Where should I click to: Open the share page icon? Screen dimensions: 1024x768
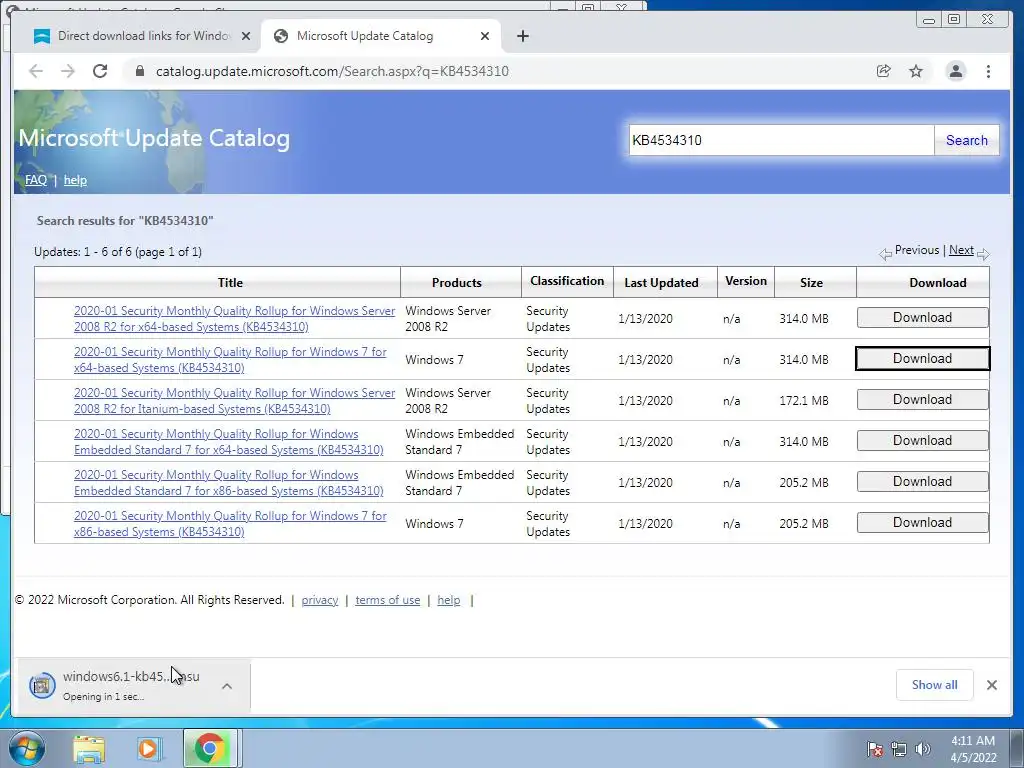[x=884, y=71]
